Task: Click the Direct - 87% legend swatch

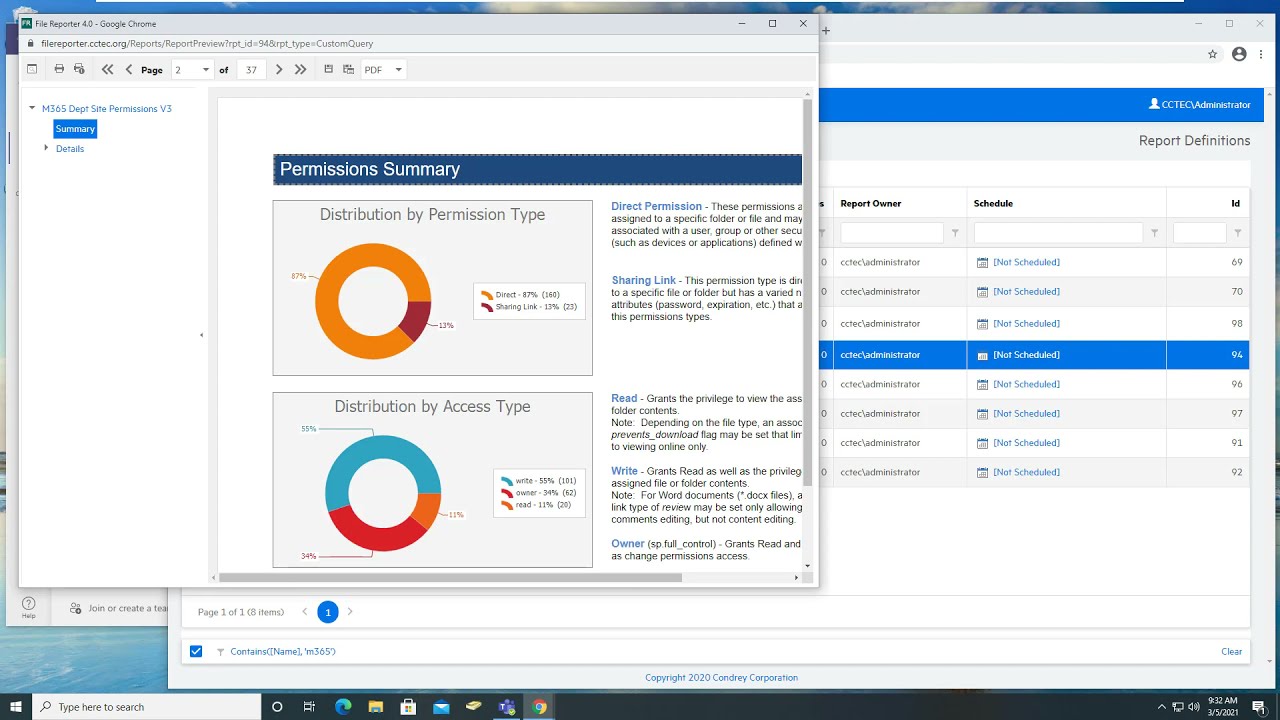Action: click(487, 295)
